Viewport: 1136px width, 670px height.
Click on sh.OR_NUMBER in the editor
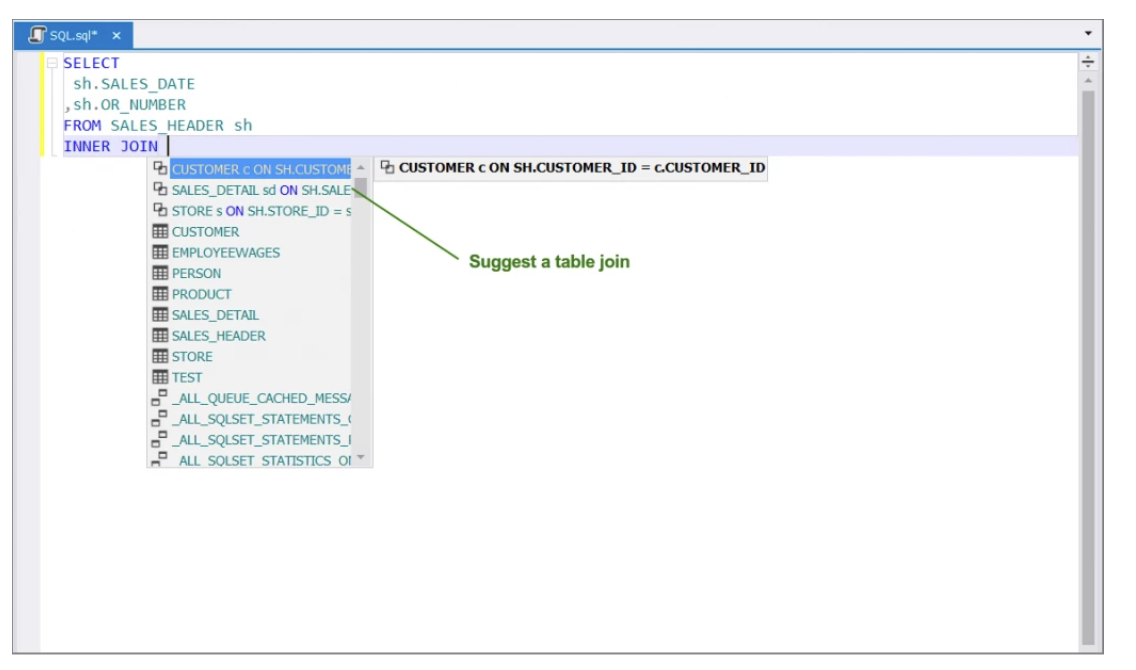(130, 105)
